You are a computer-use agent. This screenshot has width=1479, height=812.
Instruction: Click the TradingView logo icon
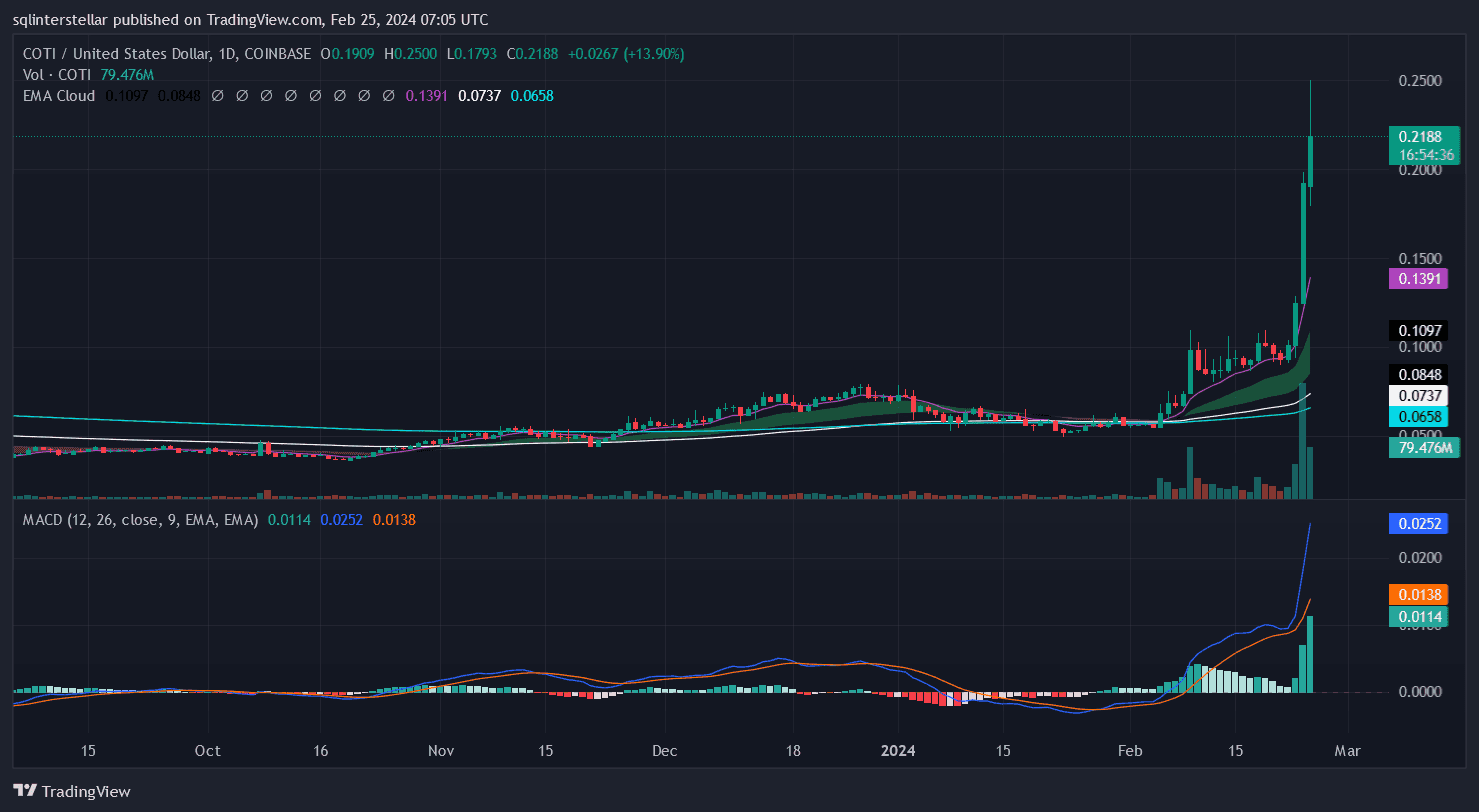(25, 791)
